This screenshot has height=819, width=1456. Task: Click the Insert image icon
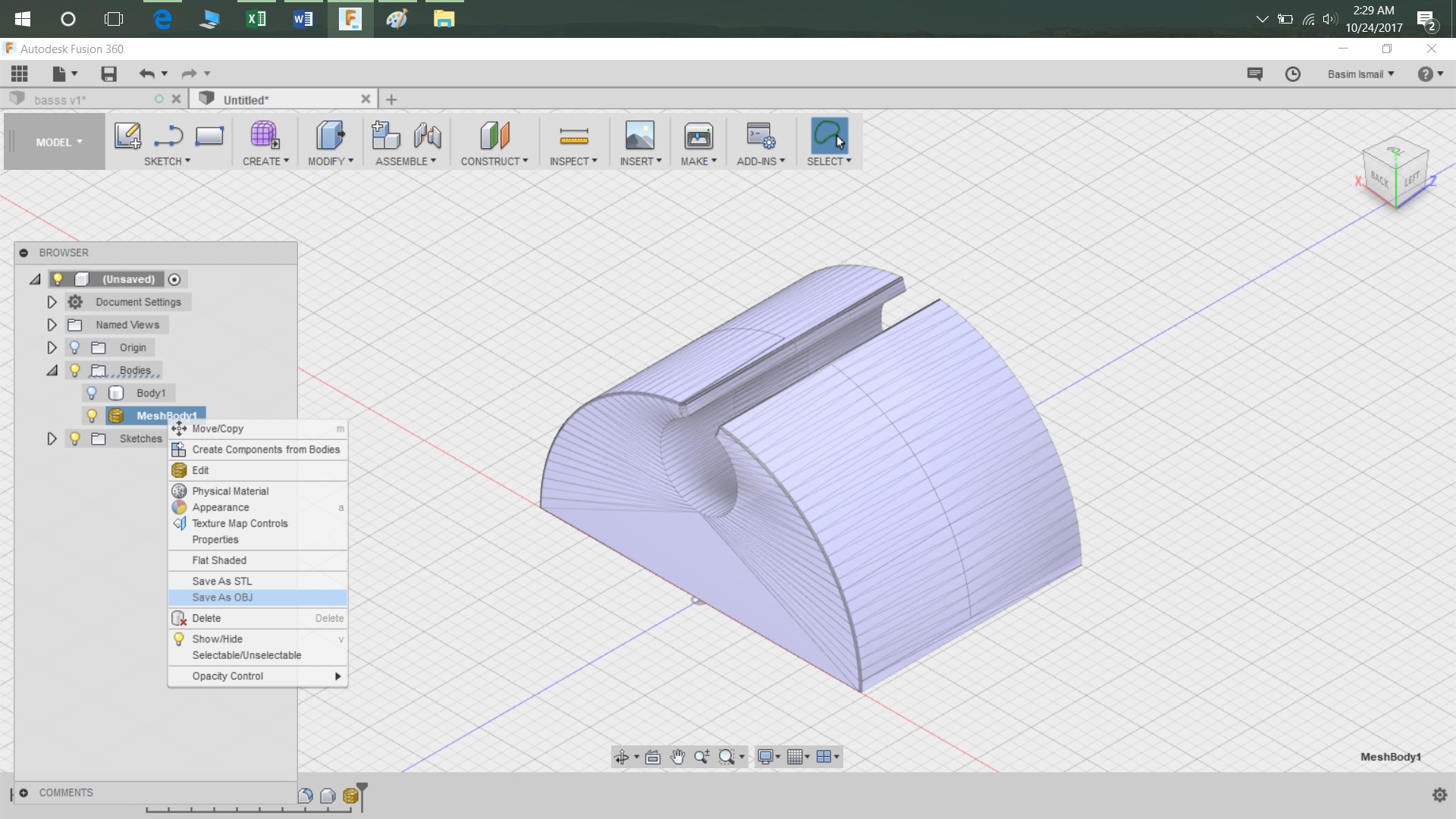(640, 136)
